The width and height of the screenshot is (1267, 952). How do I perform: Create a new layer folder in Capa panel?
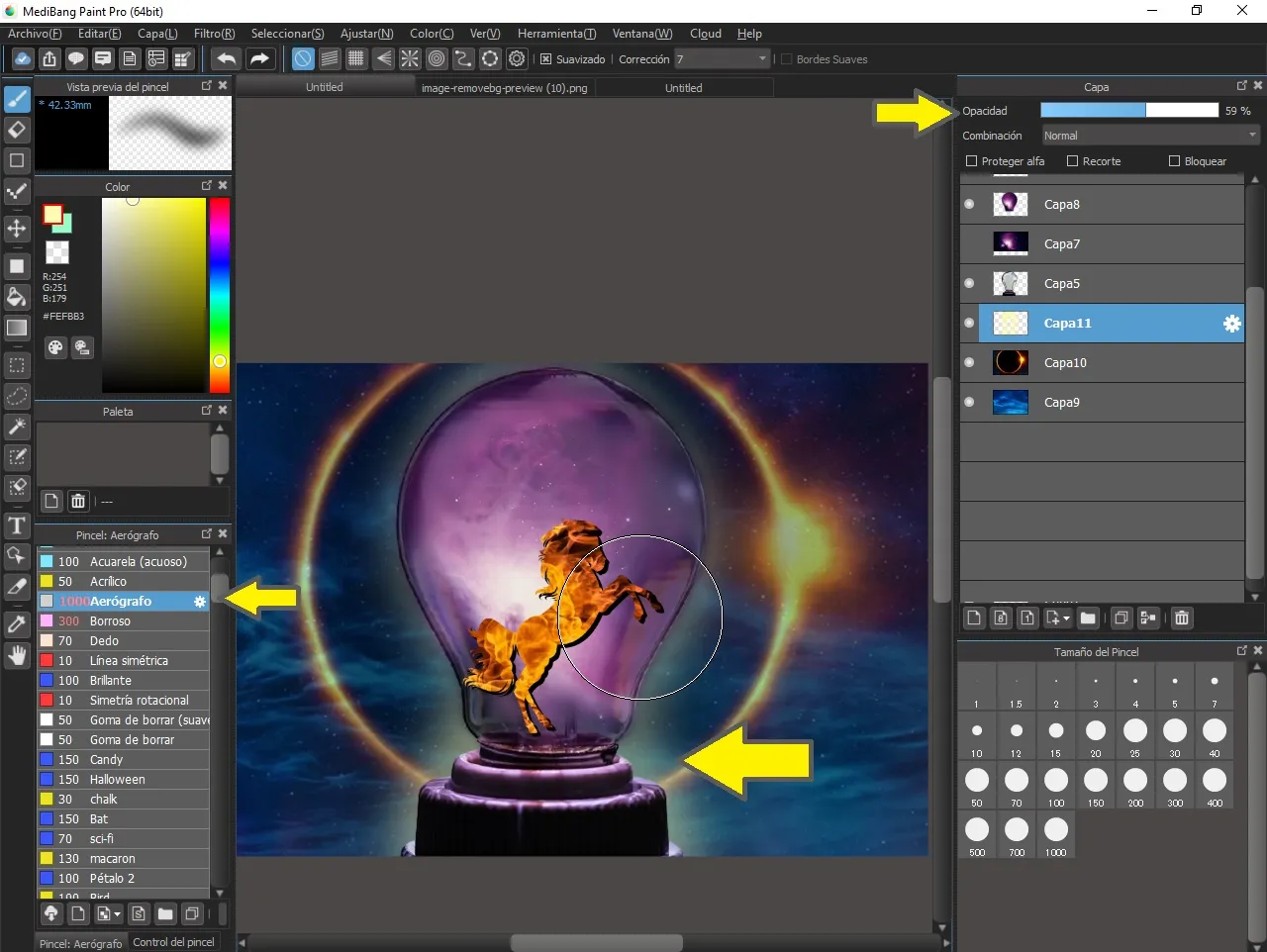coord(1088,619)
